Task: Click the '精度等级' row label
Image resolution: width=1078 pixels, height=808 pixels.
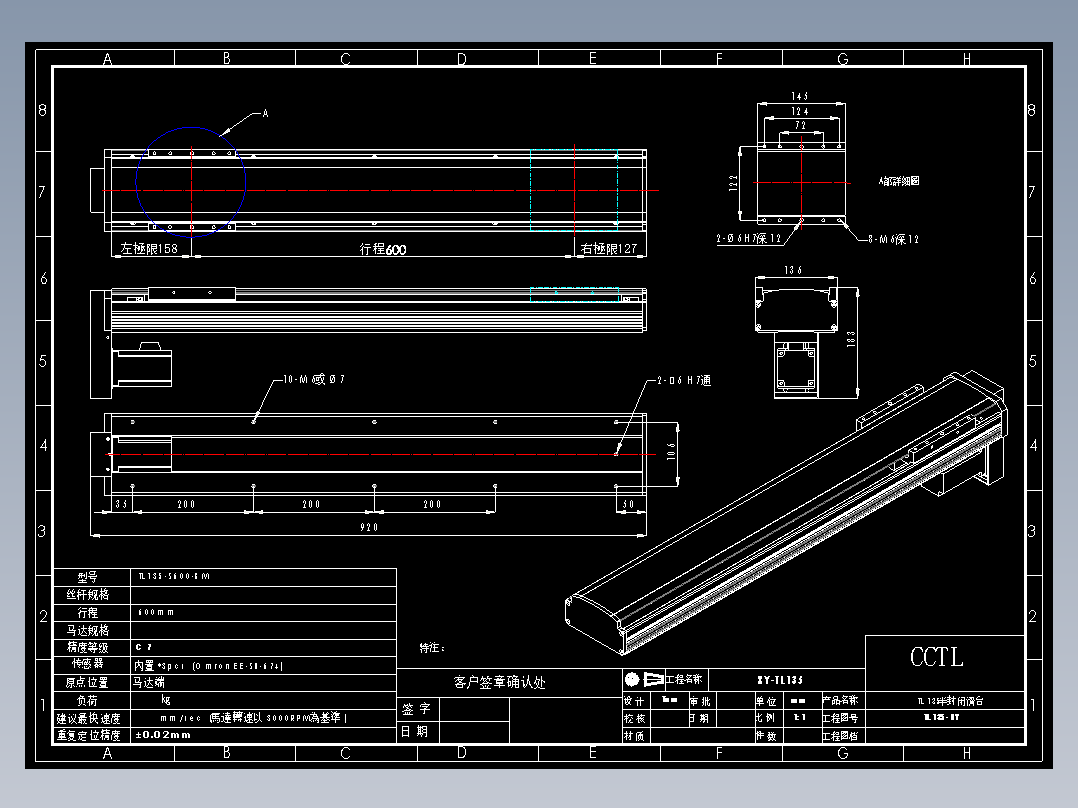Action: (87, 648)
